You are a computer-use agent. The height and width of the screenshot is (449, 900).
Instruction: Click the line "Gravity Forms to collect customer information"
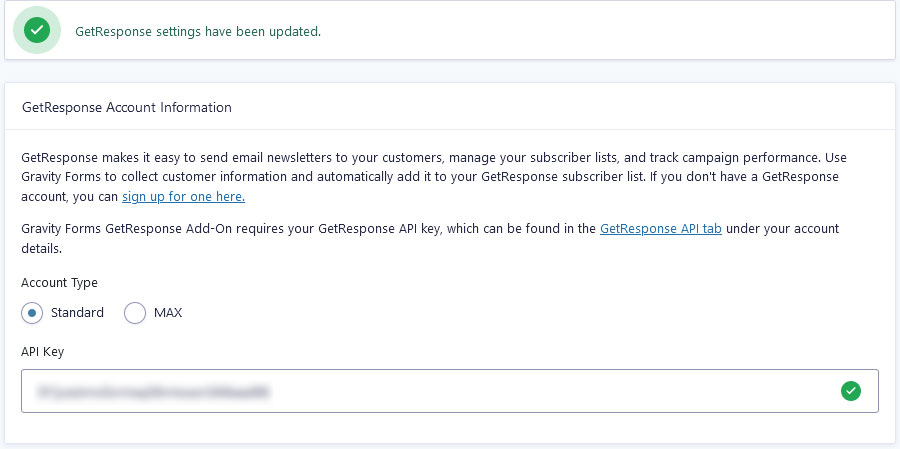point(152,177)
